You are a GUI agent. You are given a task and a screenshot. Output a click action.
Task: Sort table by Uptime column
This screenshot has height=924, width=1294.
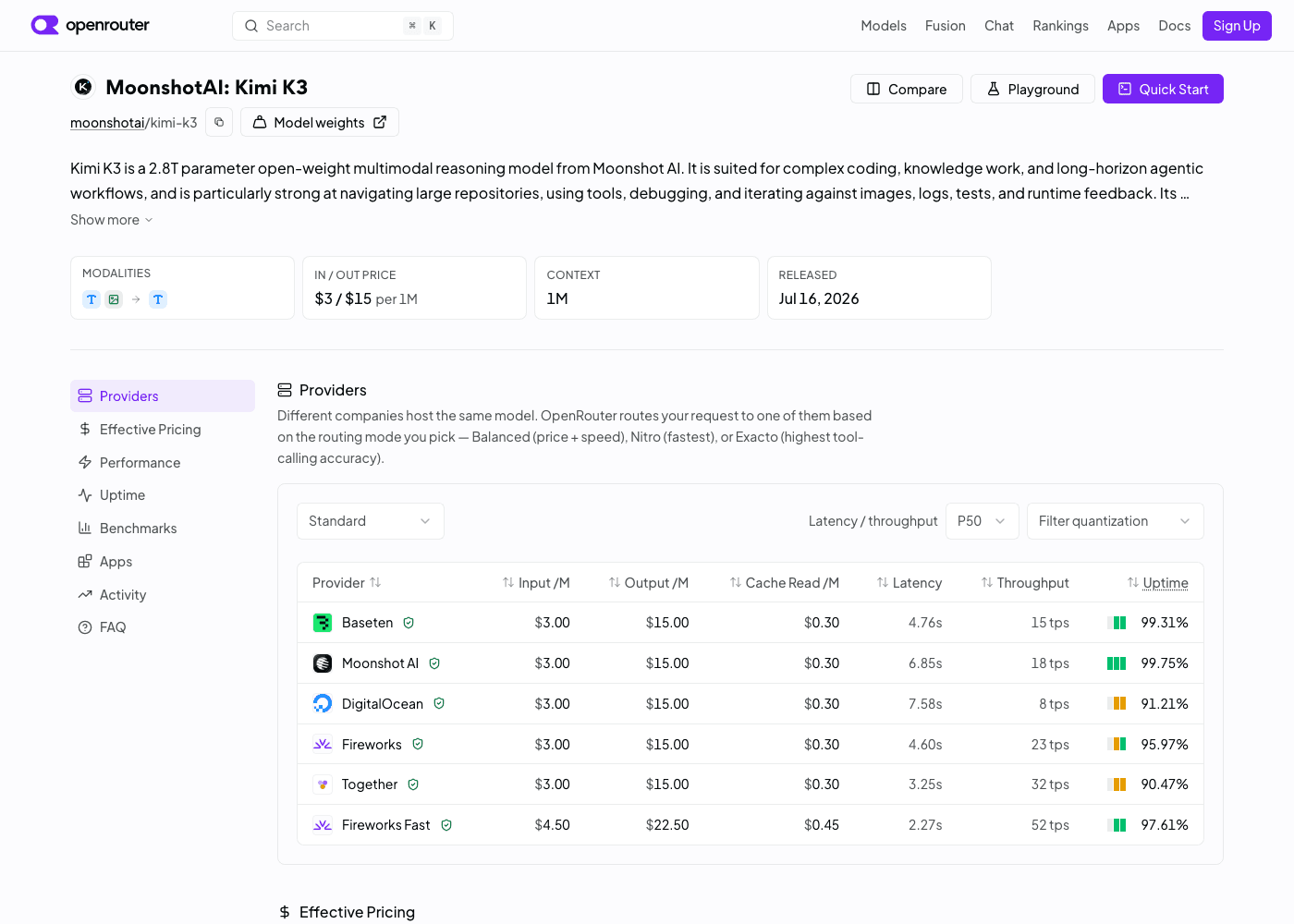click(x=1158, y=583)
